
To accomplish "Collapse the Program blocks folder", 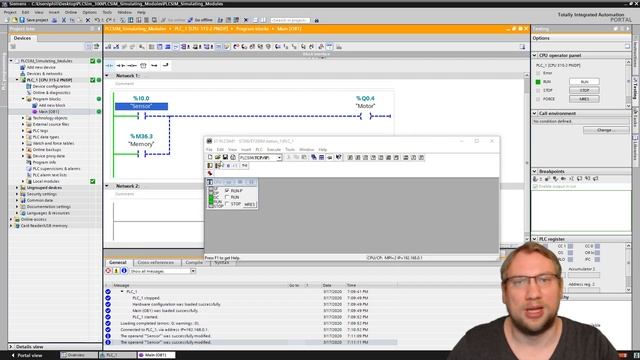I will [23, 99].
